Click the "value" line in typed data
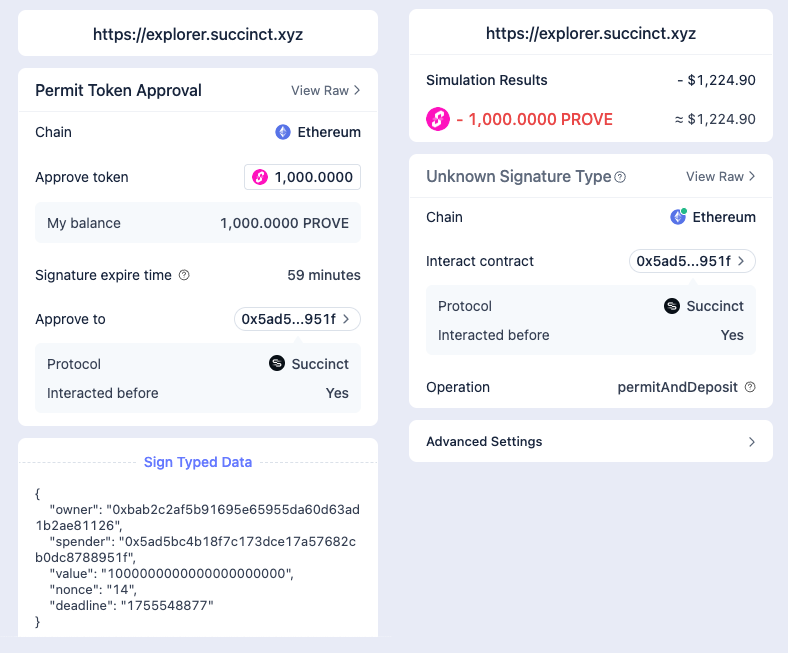This screenshot has height=653, width=788. (171, 573)
